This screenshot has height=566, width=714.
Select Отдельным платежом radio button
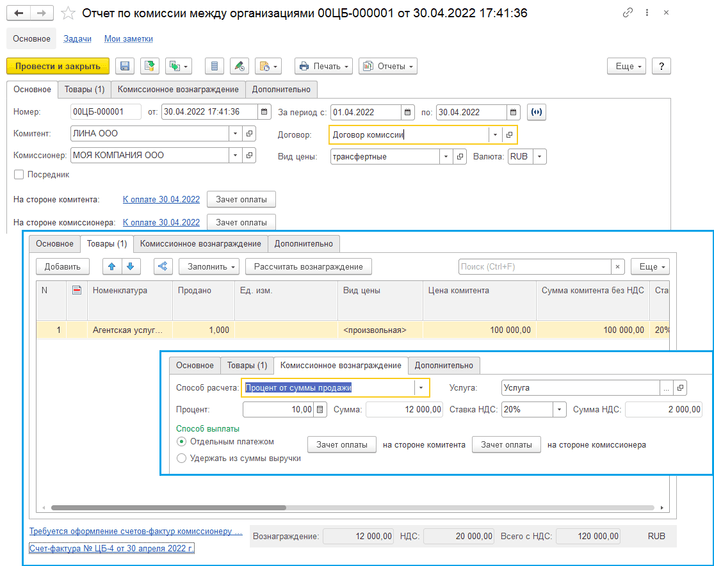tap(181, 441)
